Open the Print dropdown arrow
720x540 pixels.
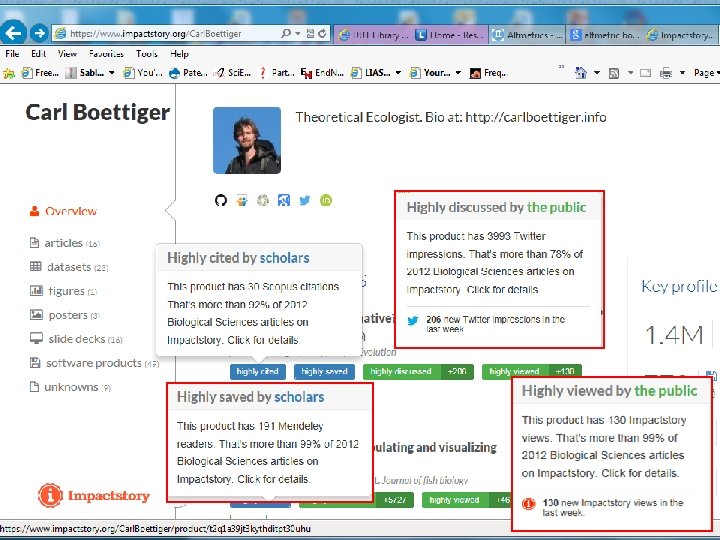[x=682, y=73]
